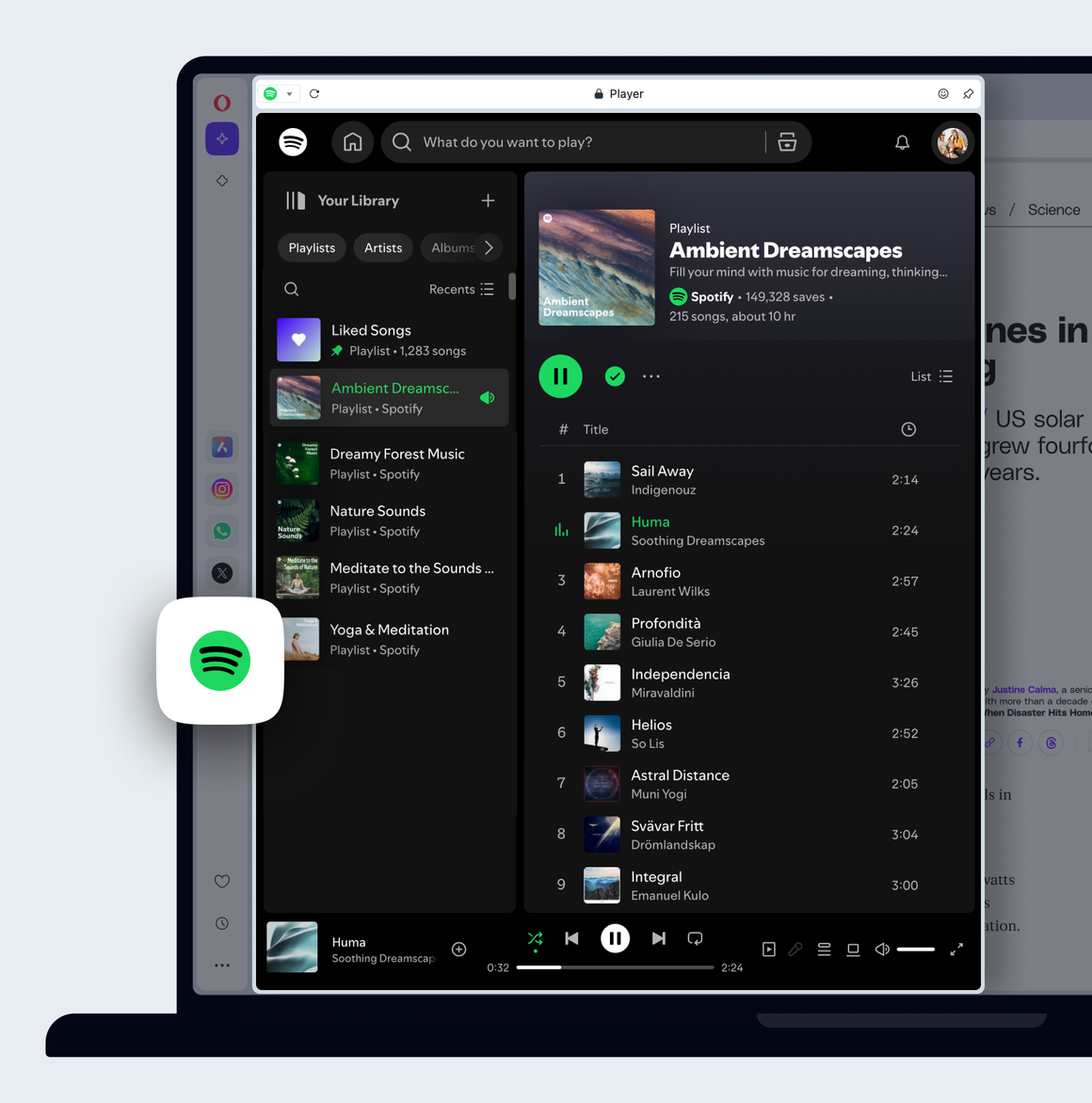Pause the Ambient Dreamscapes playlist
The image size is (1092, 1103).
click(x=560, y=376)
